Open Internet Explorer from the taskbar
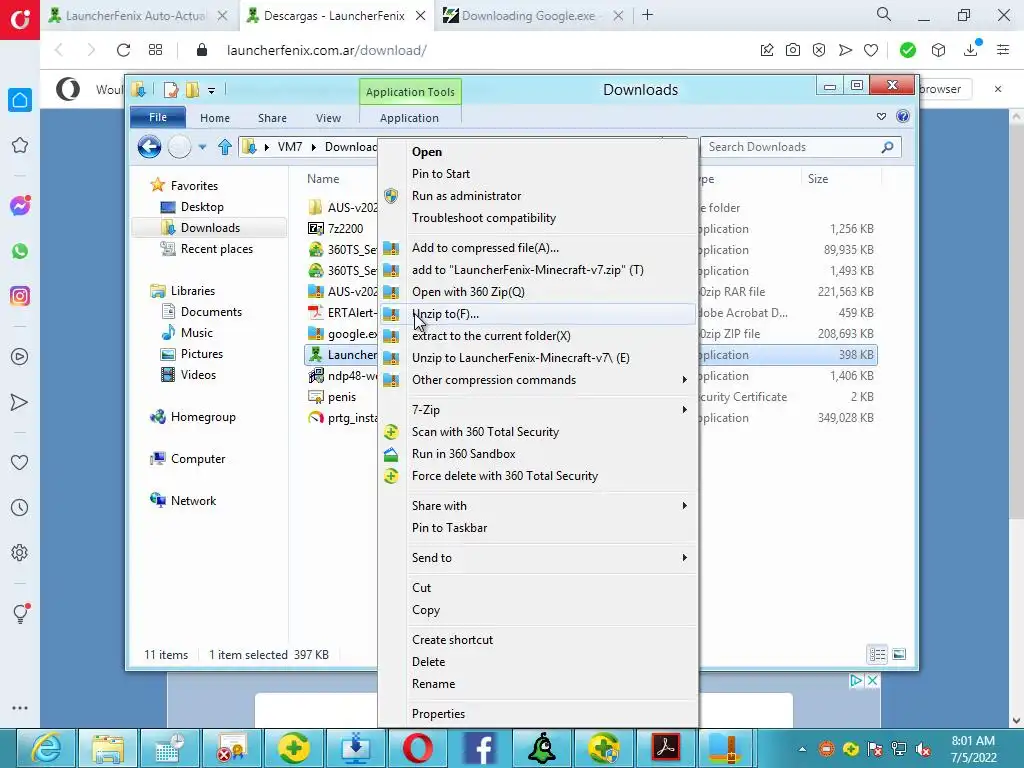 coord(46,748)
